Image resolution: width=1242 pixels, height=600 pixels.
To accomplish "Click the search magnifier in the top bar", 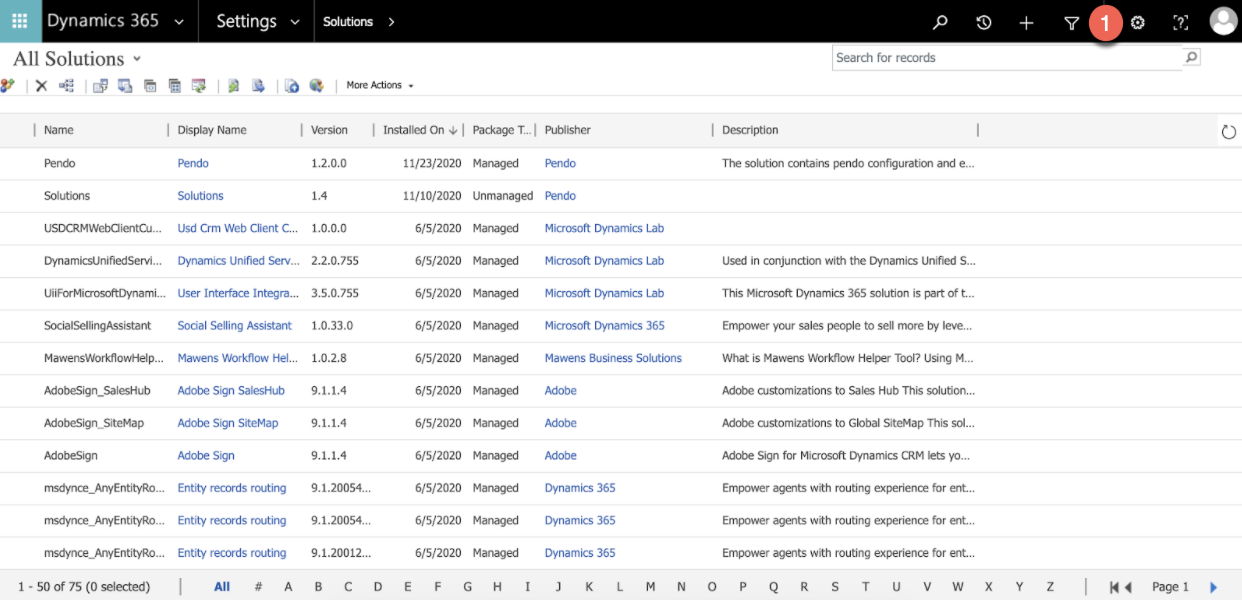I will tap(940, 22).
